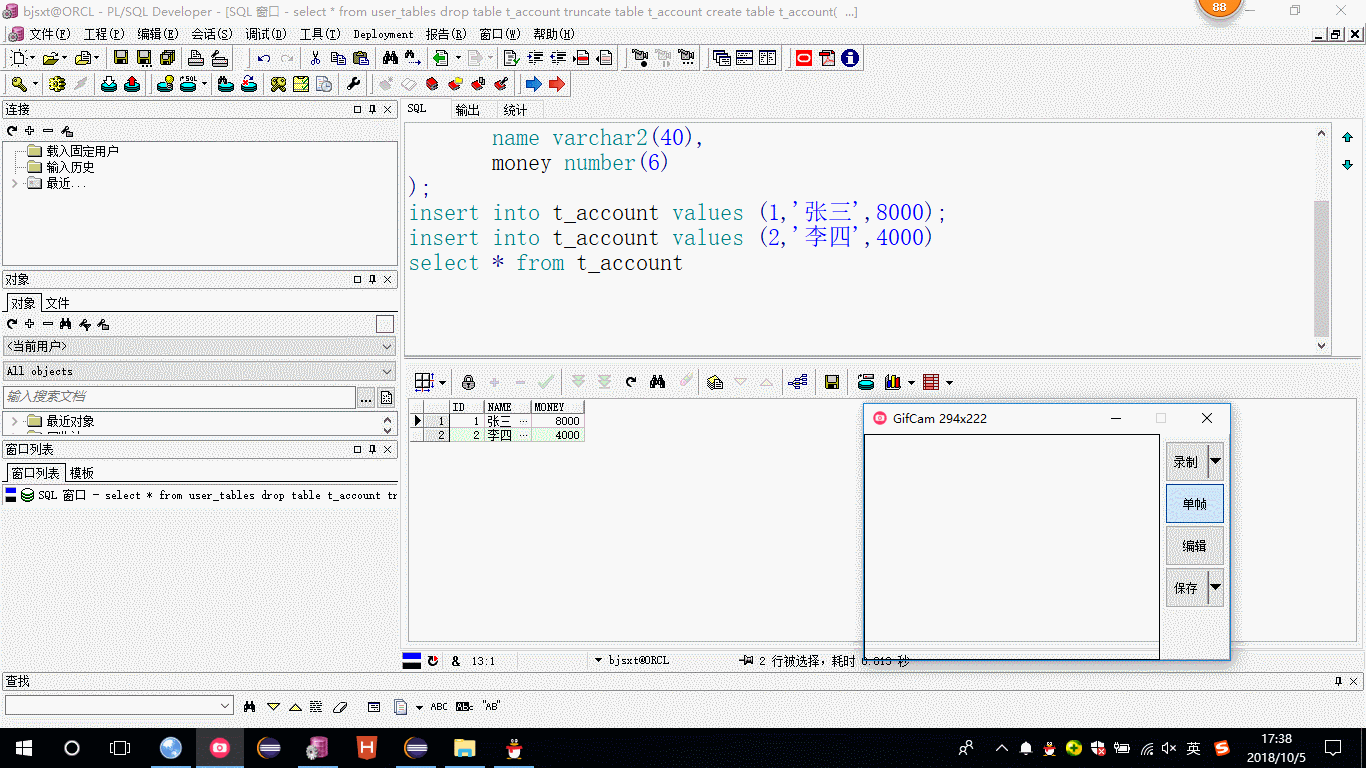This screenshot has width=1366, height=768.
Task: Toggle the pin on the 连接 panel
Action: click(x=372, y=110)
